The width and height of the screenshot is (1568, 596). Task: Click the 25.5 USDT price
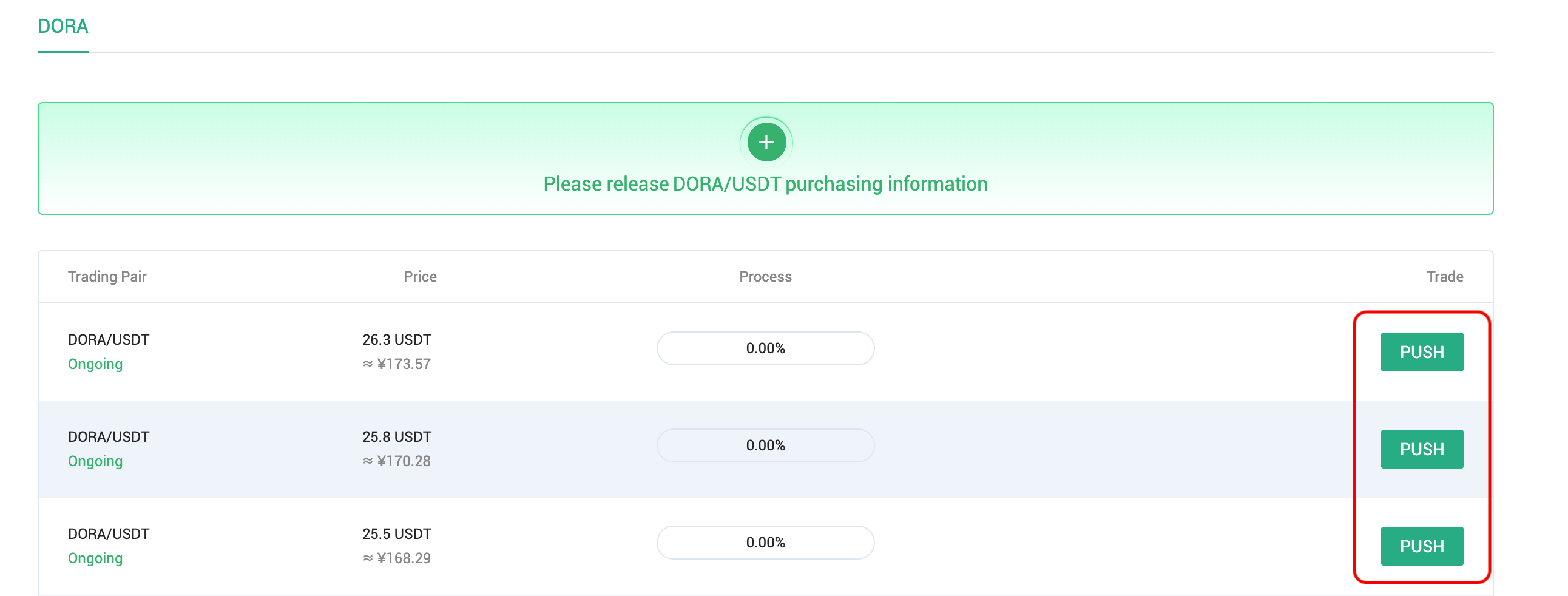tap(397, 534)
